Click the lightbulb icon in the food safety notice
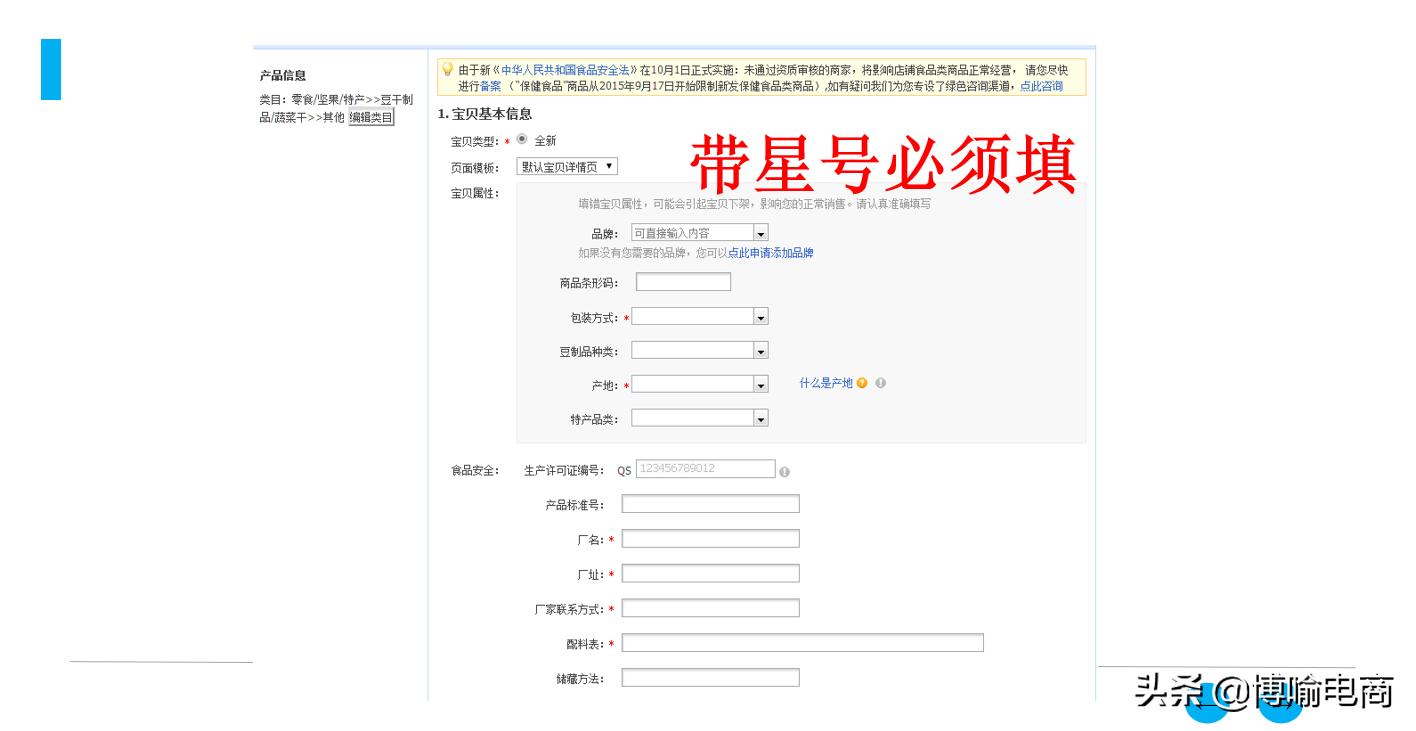Image resolution: width=1416 pixels, height=731 pixels. tap(446, 68)
